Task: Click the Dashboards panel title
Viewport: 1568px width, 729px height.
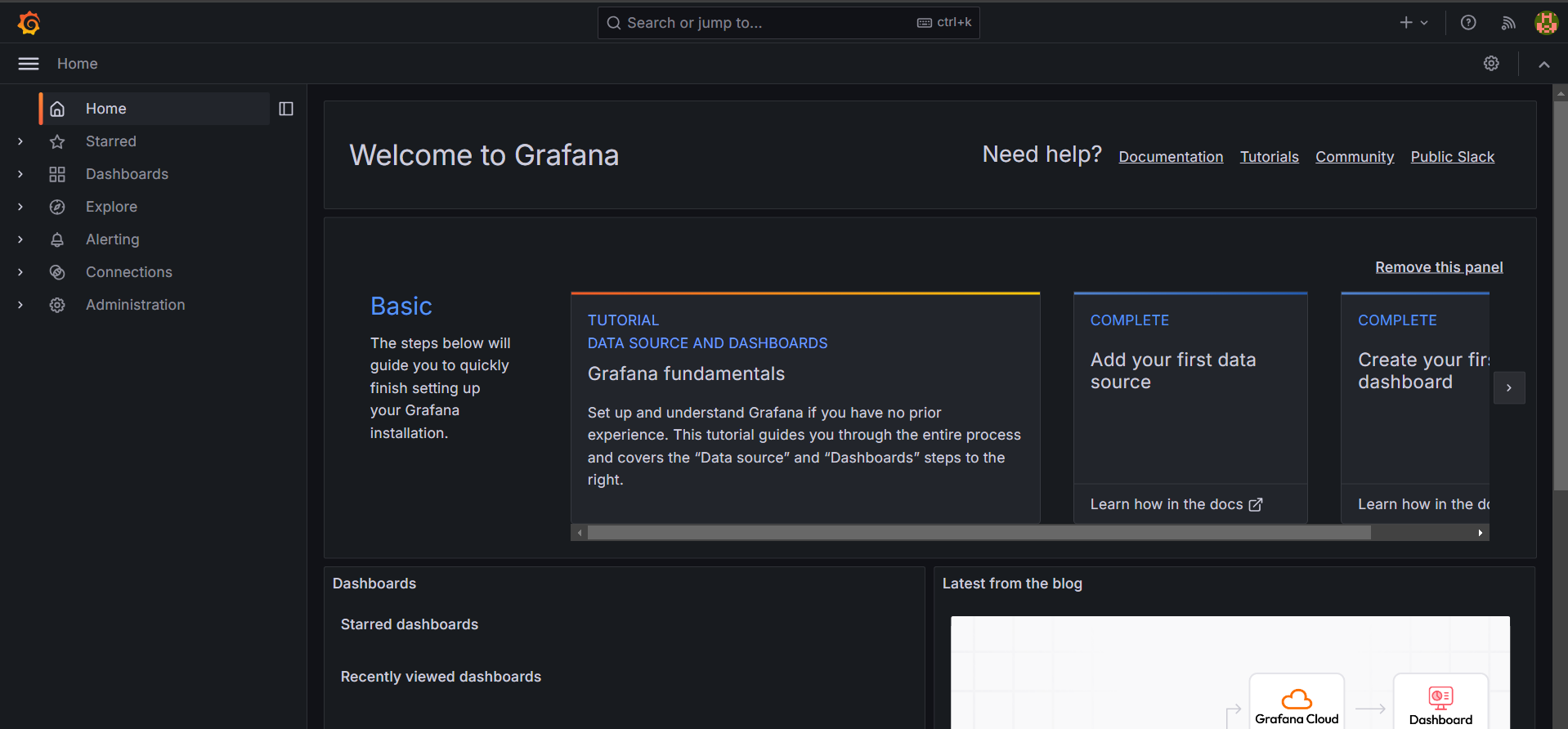Action: coord(374,584)
